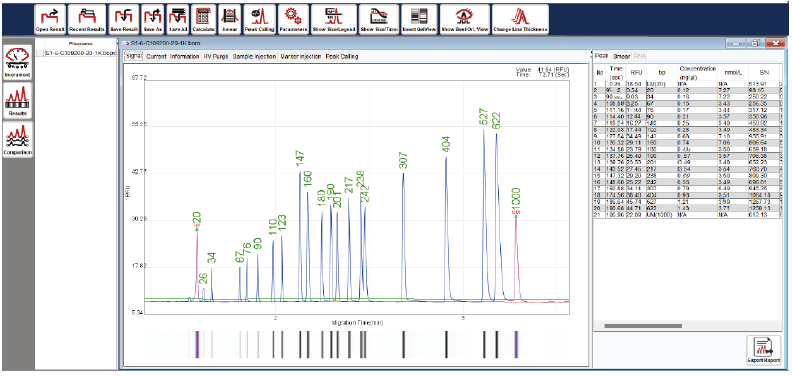The image size is (792, 376).
Task: Open a result file with Open Result
Action: (x=50, y=19)
